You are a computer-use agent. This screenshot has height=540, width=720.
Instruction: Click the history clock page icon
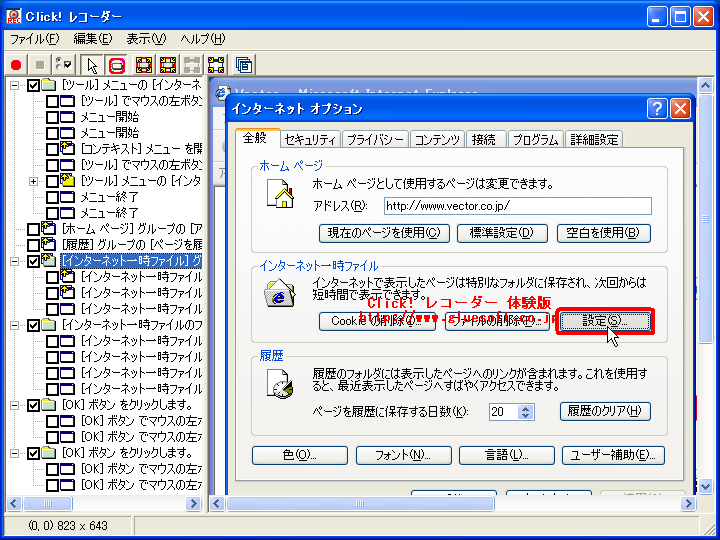point(280,384)
